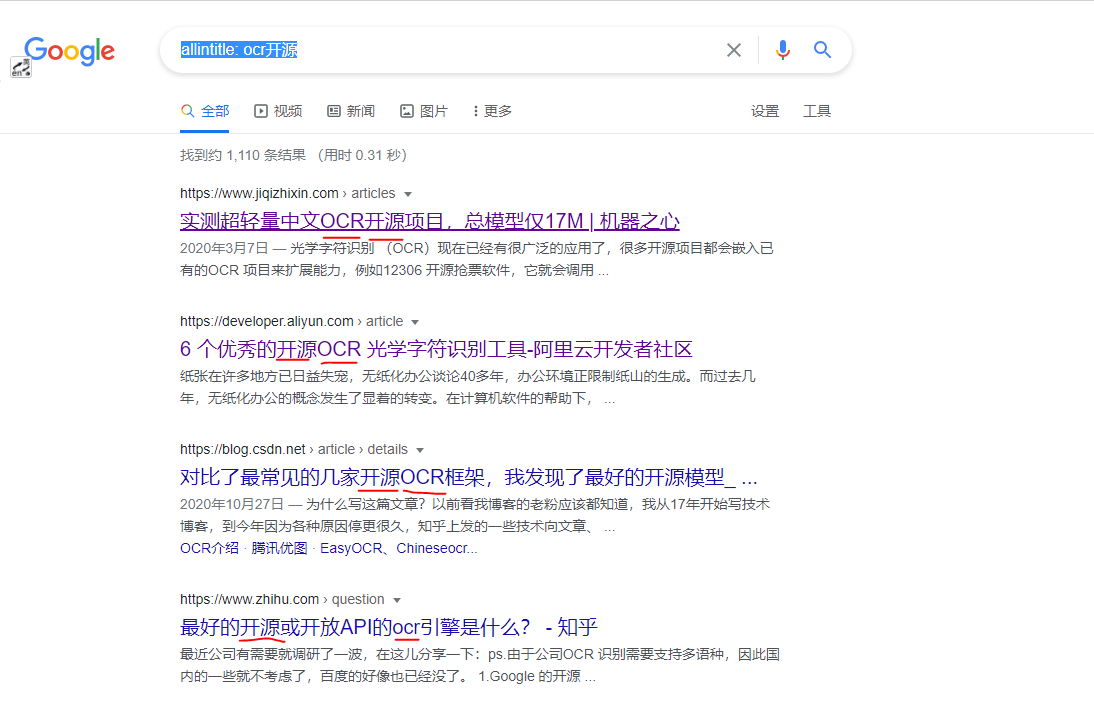Open result 对比了最常见的几家开源OCR框架
Viewport: 1094px width, 712px height.
[x=469, y=477]
